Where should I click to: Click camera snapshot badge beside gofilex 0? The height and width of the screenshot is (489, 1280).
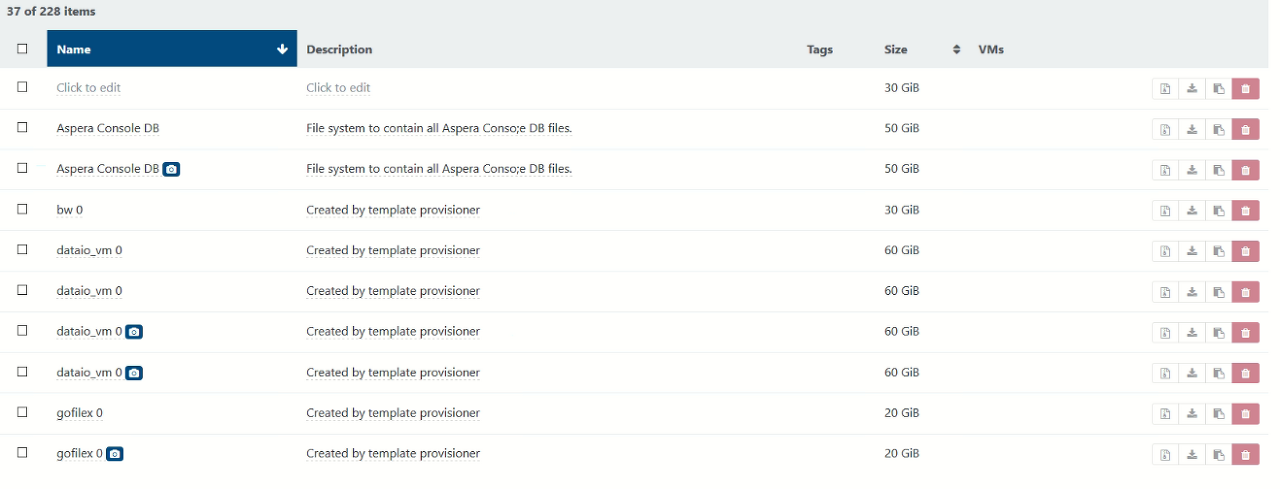115,454
